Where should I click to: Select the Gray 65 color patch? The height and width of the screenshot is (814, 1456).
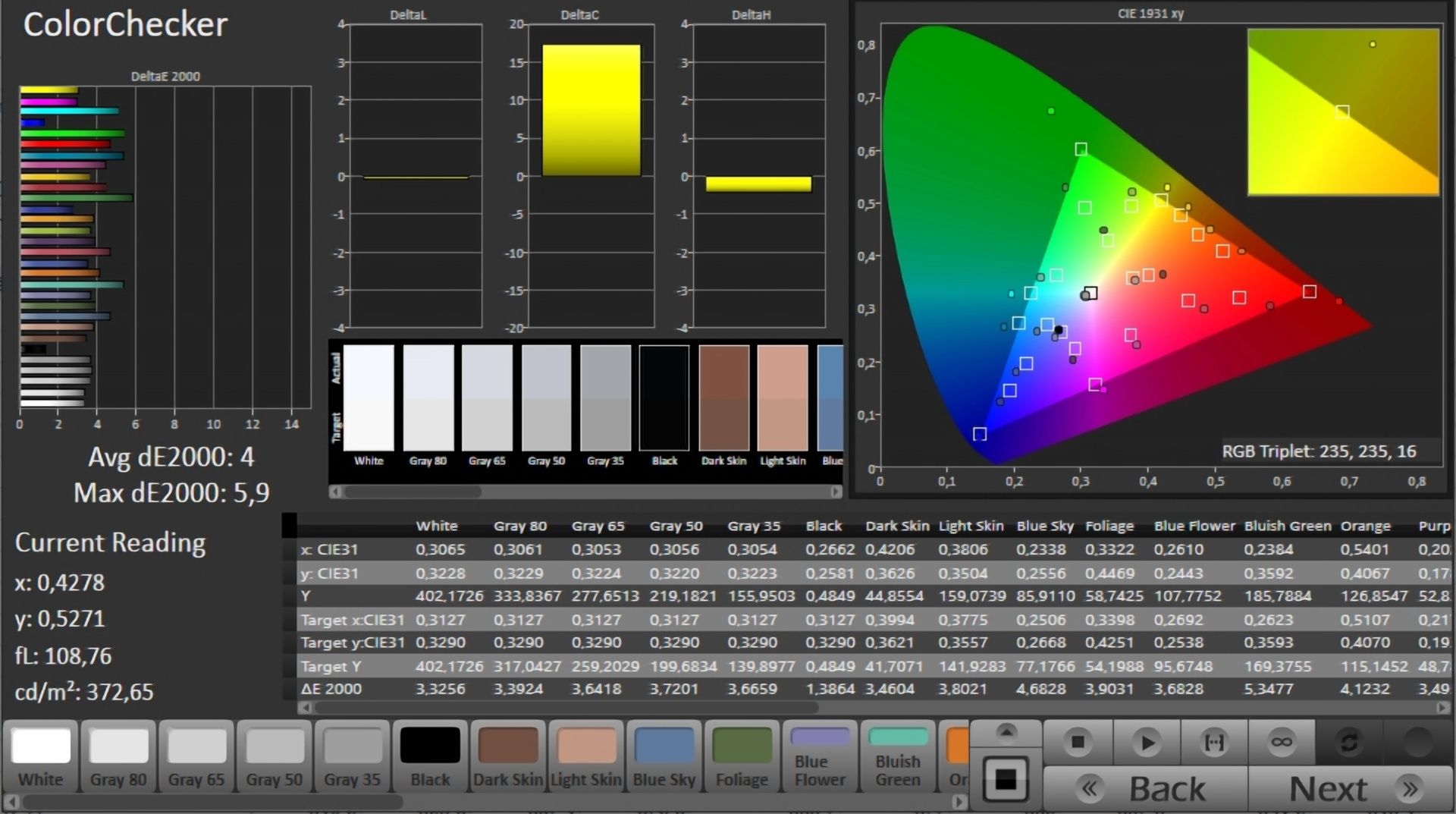tap(196, 756)
